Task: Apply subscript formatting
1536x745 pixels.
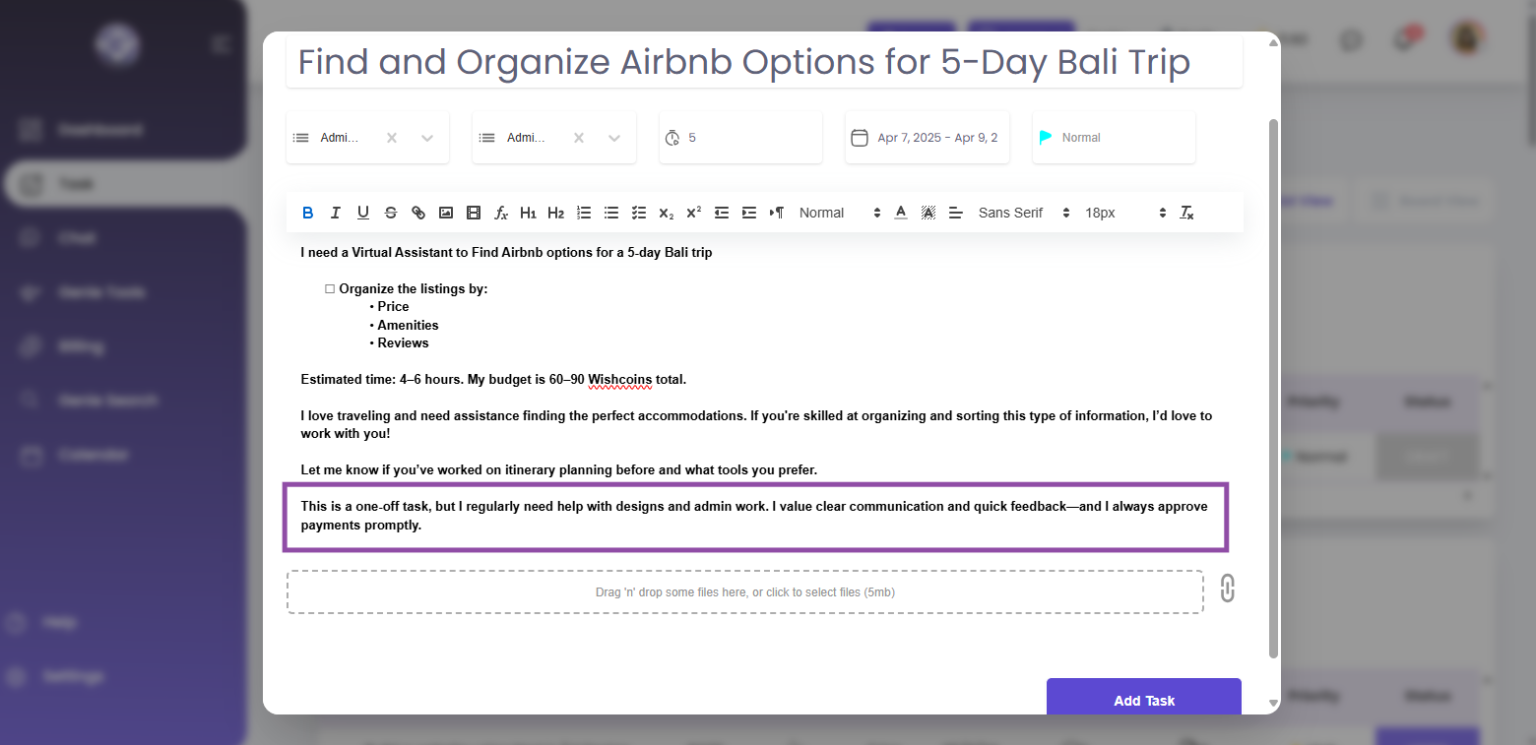Action: (x=666, y=213)
